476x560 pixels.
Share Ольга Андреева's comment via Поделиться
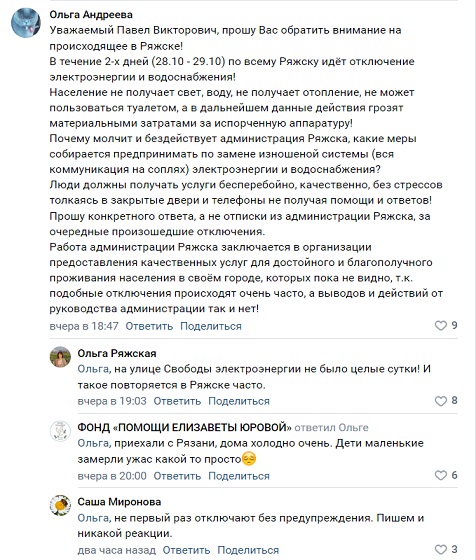[211, 326]
